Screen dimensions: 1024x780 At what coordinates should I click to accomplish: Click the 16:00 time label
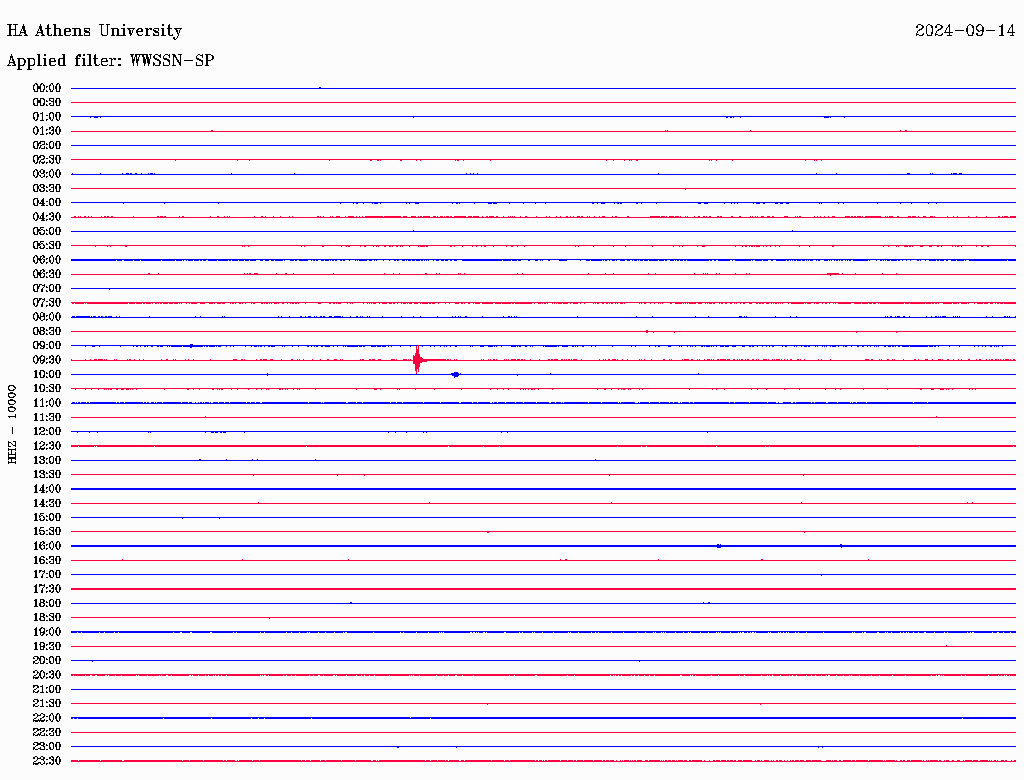47,545
